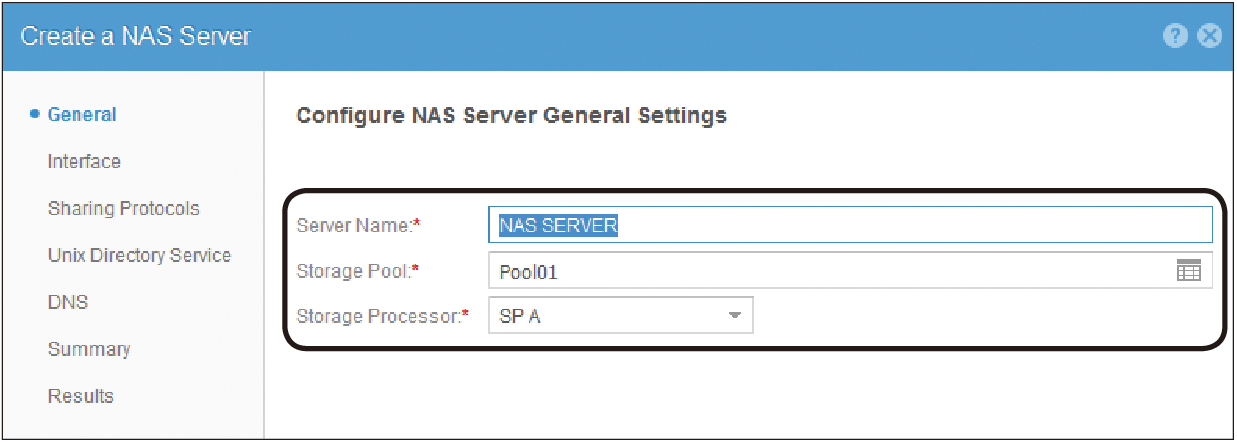Click the Server Name label

click(x=357, y=226)
